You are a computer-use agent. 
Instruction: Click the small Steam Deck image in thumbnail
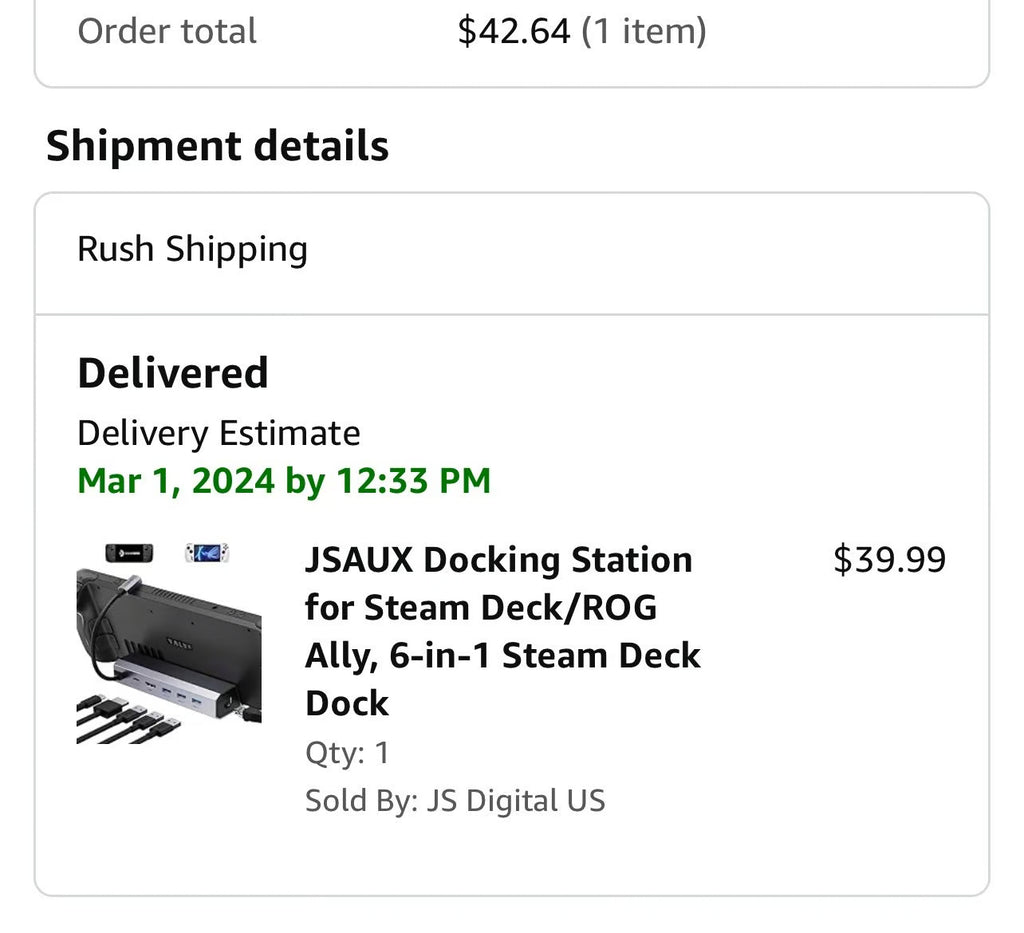[x=128, y=552]
